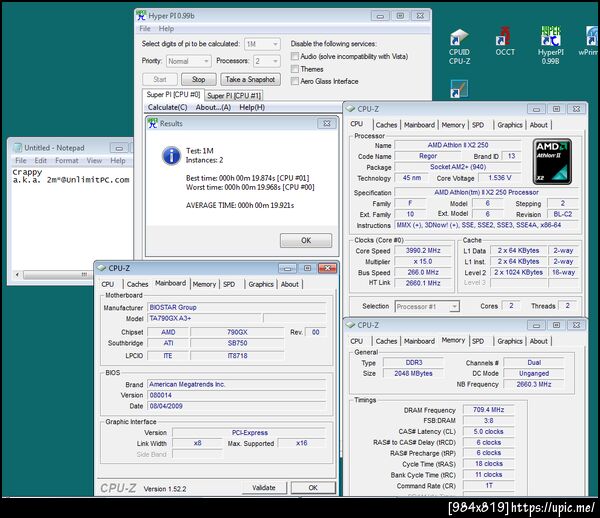The height and width of the screenshot is (518, 600).
Task: Close the CPU-Z Mainboard window
Action: point(327,268)
